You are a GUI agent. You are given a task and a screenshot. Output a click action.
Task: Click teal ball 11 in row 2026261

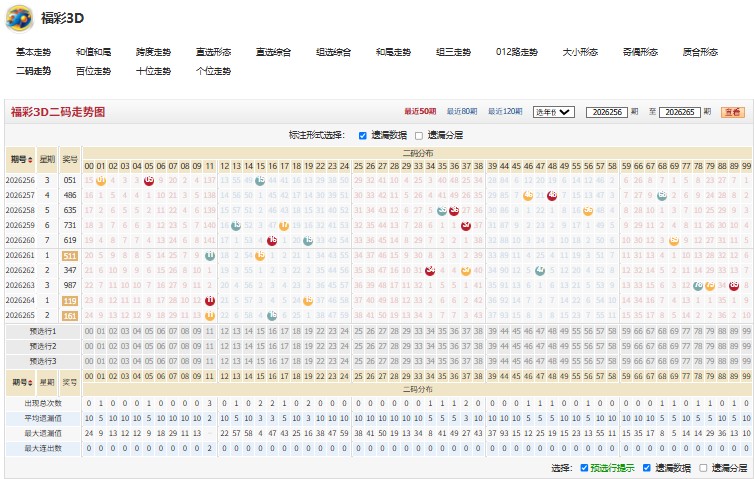[x=210, y=256]
